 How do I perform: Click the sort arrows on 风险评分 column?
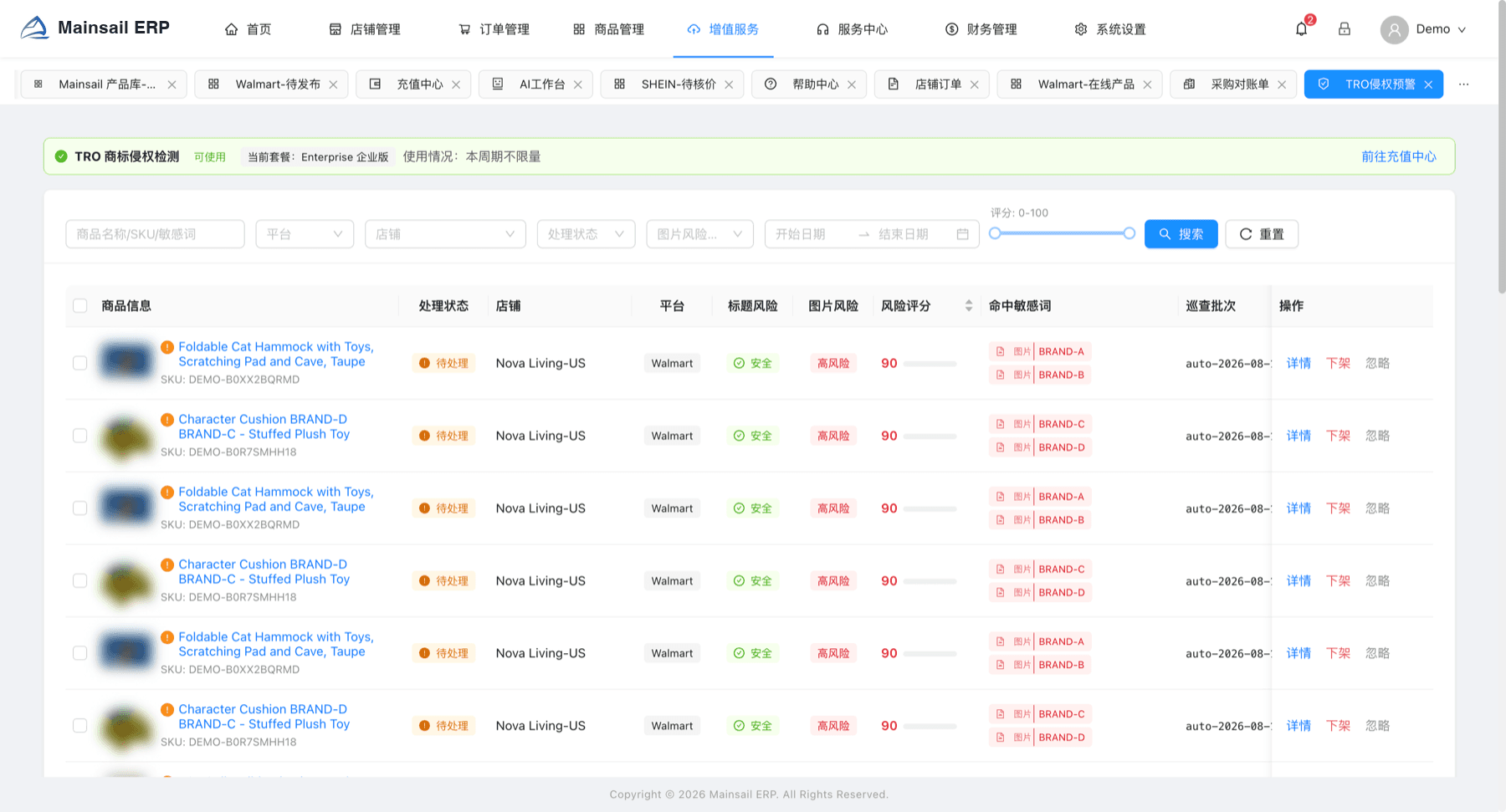(969, 306)
